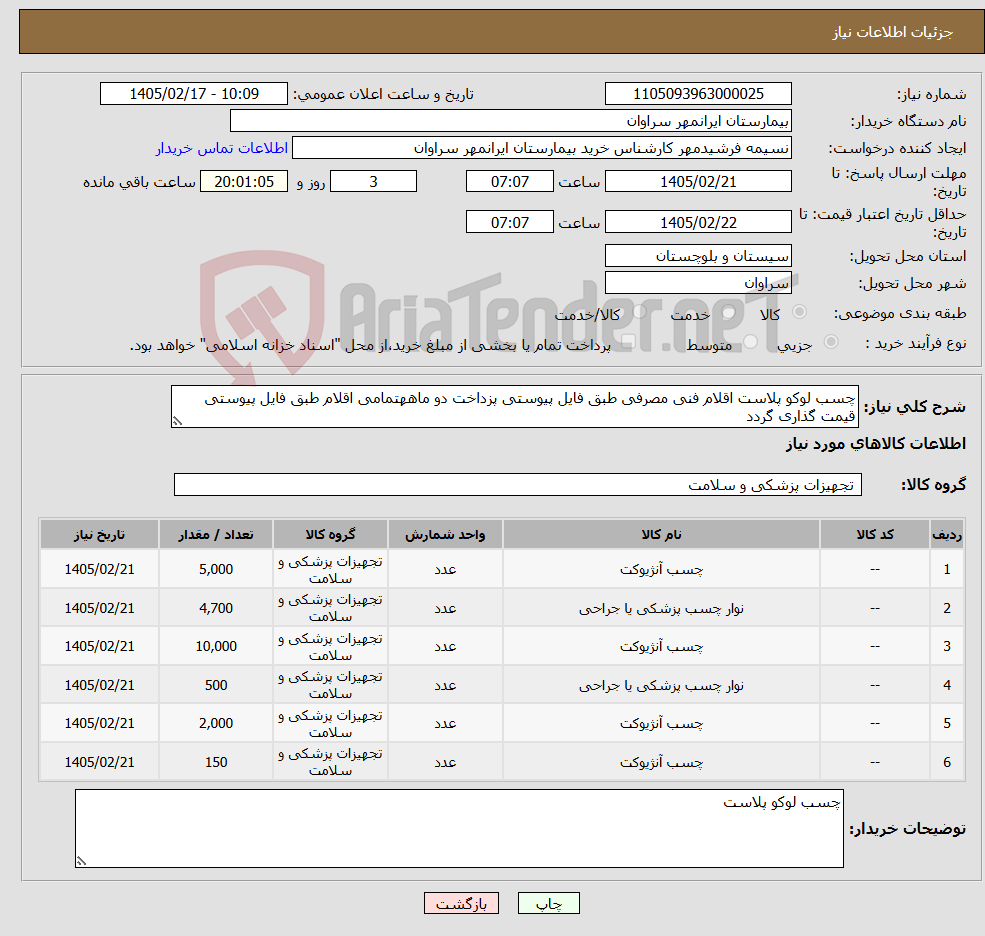Click the گروه کالا goods group field
The image size is (985, 936).
(x=518, y=484)
